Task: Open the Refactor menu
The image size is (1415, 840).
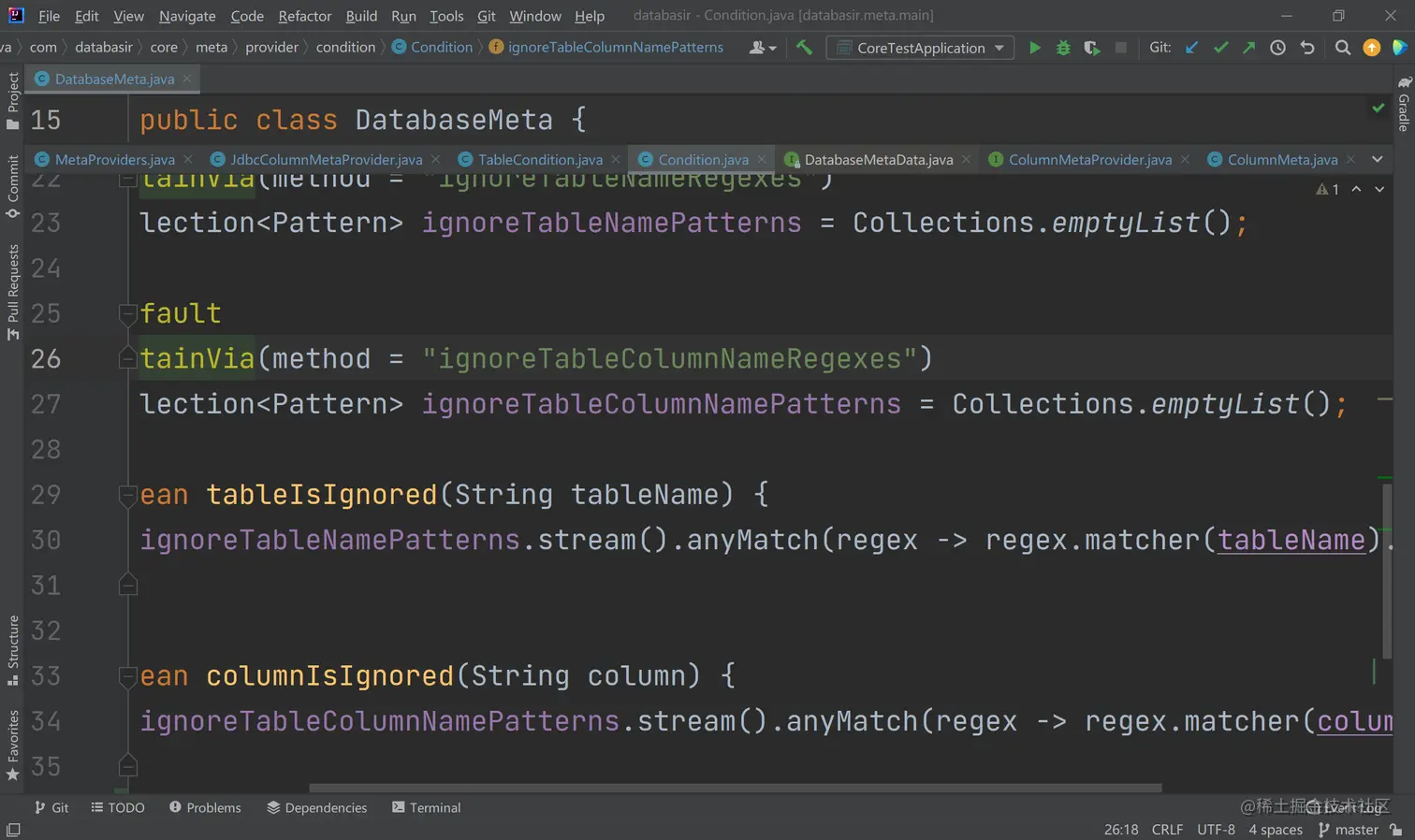Action: (x=304, y=16)
